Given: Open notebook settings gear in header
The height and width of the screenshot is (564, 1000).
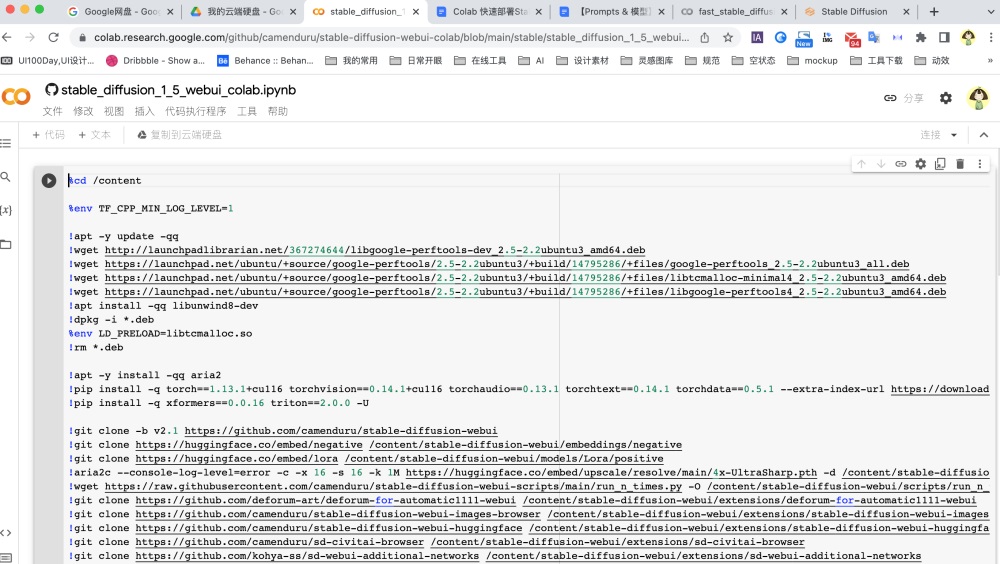Looking at the screenshot, I should [x=945, y=98].
